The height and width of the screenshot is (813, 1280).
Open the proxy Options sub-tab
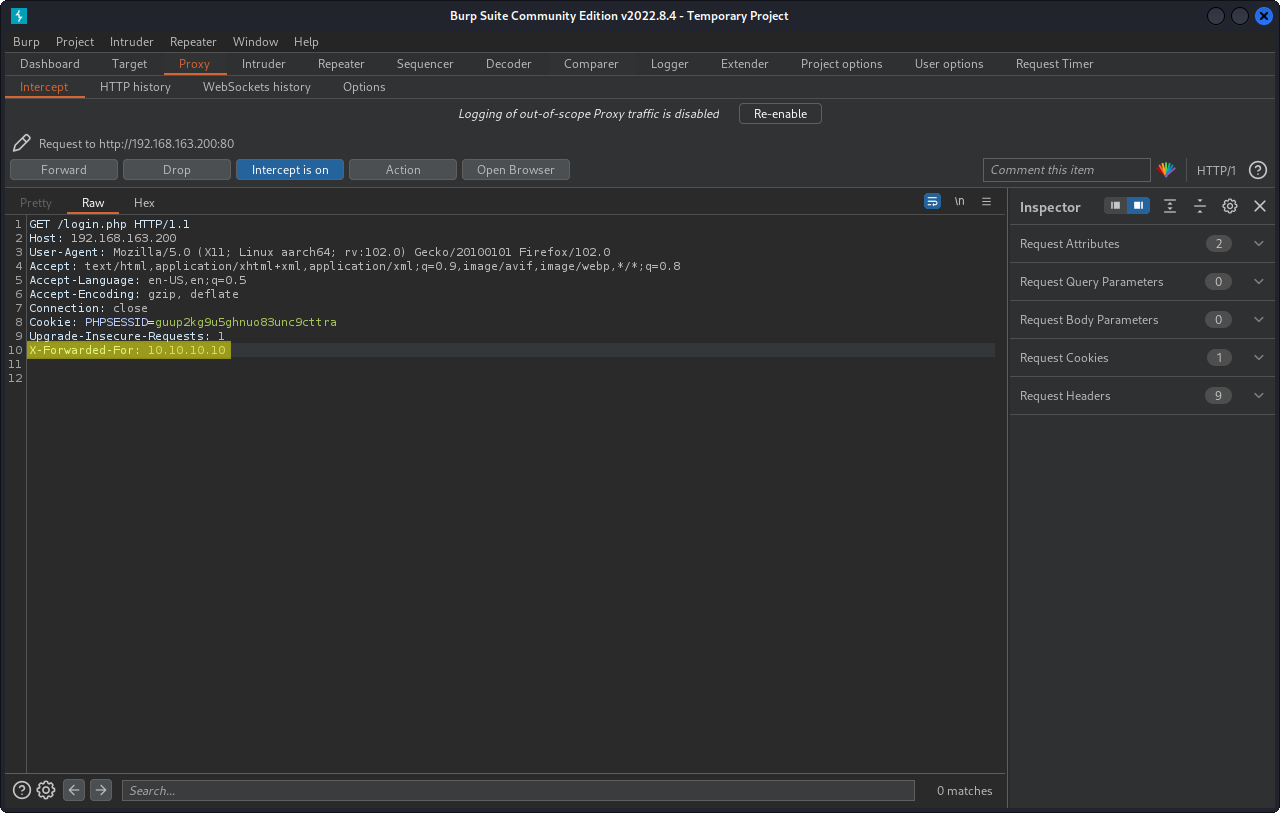tap(364, 87)
